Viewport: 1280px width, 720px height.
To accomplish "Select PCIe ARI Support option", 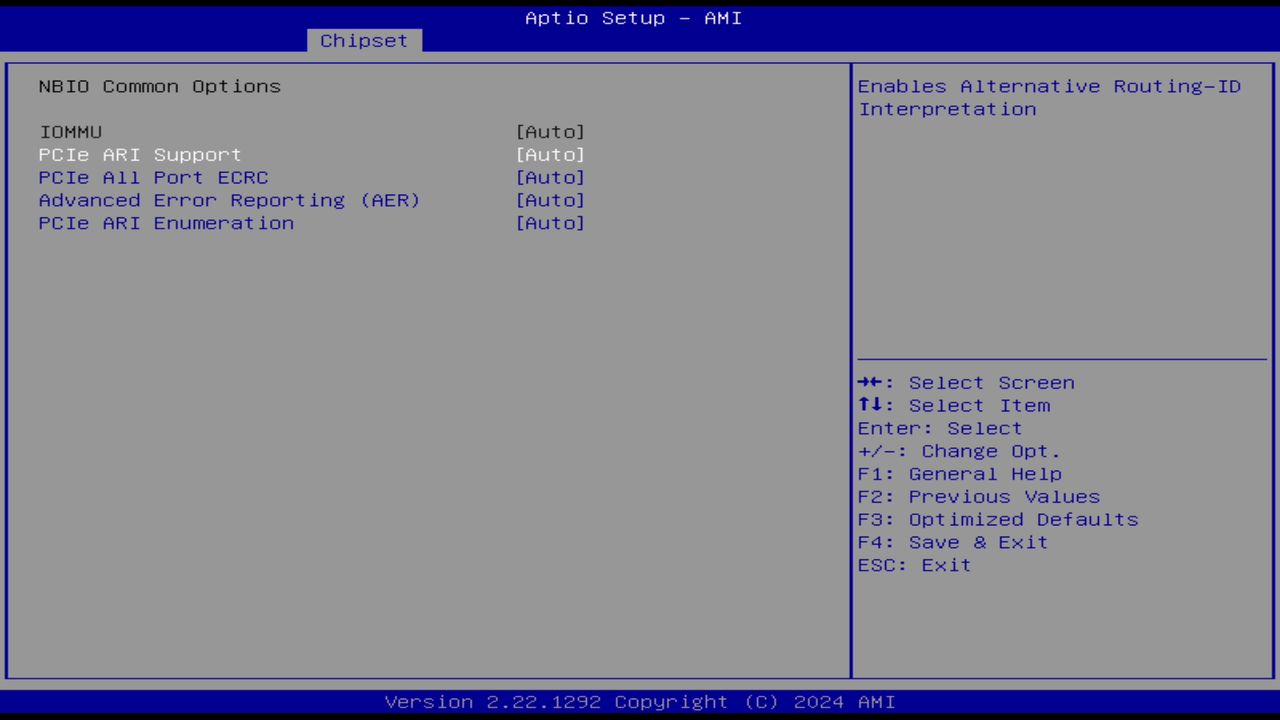I will pos(140,155).
